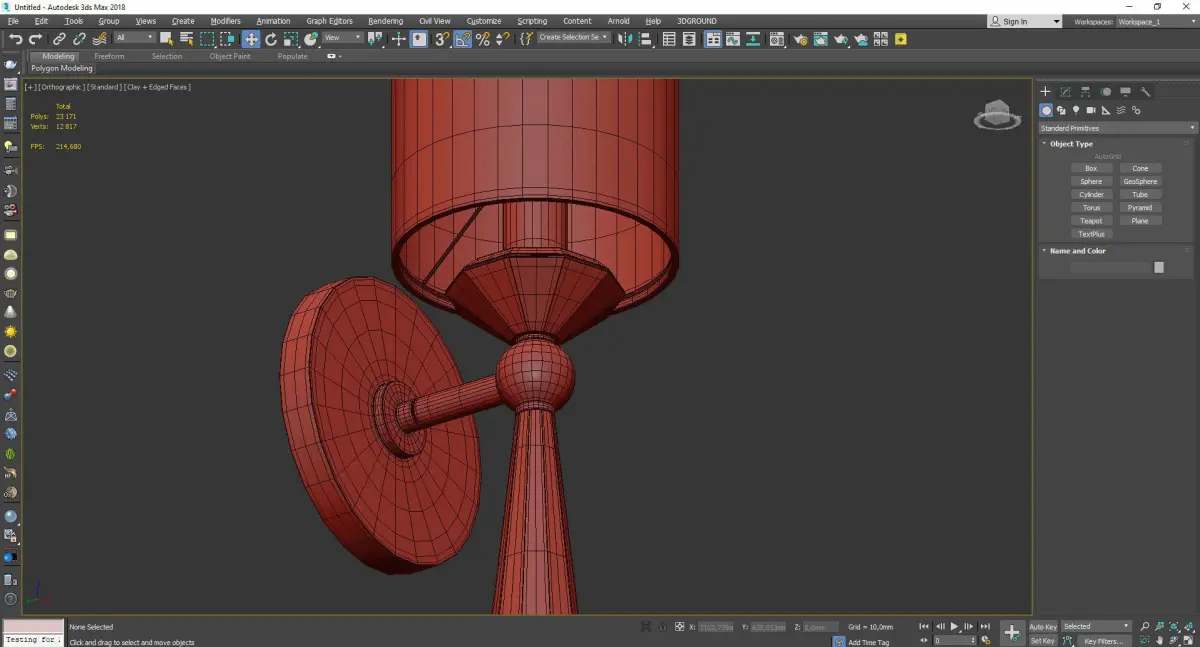Undo the last action via toolbar arrow
Image resolution: width=1200 pixels, height=647 pixels.
click(x=15, y=39)
